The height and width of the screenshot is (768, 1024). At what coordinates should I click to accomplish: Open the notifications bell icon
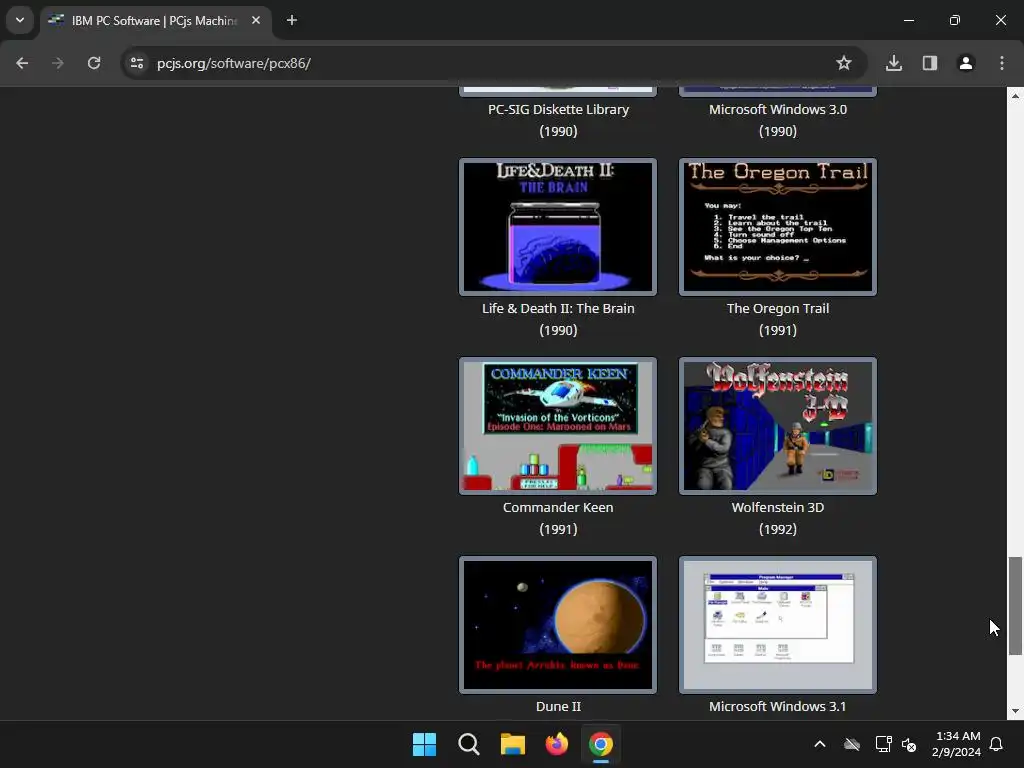click(x=997, y=744)
